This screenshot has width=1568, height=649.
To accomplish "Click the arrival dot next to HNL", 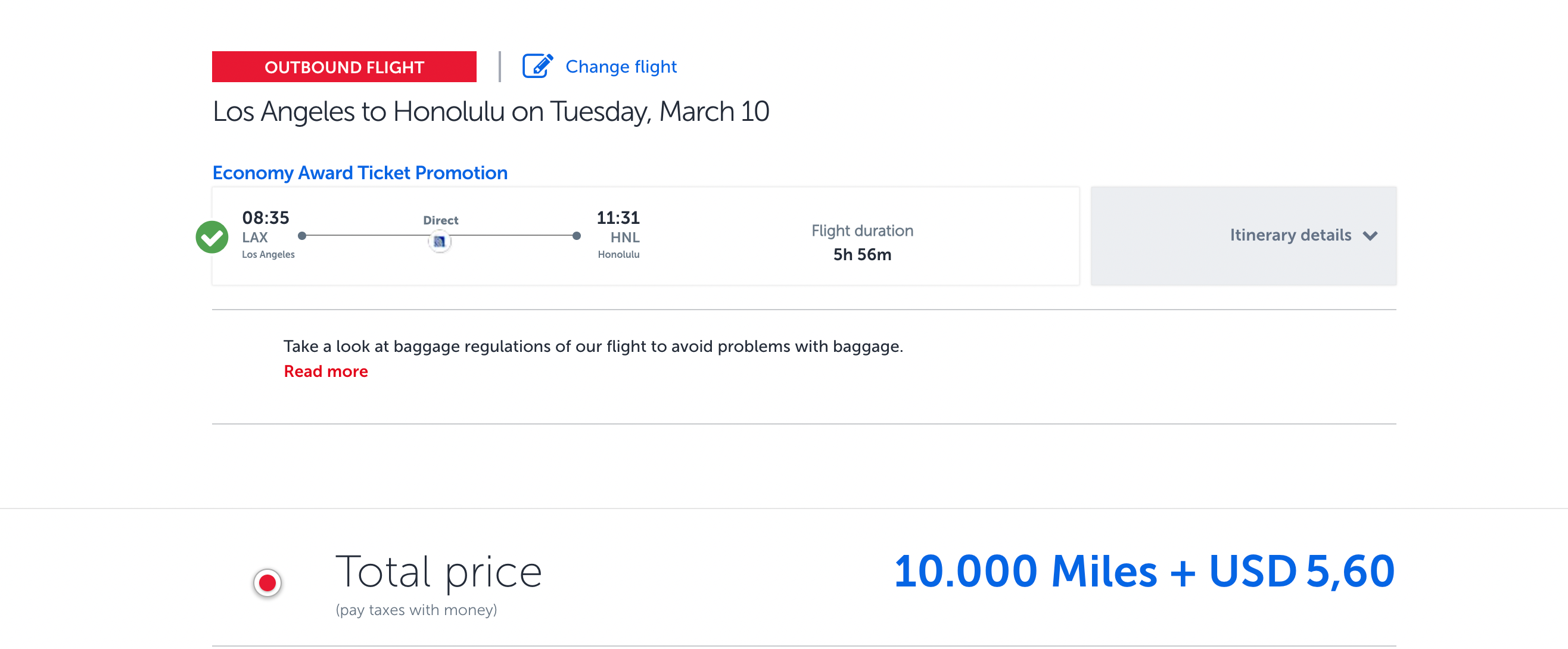I will pyautogui.click(x=577, y=235).
